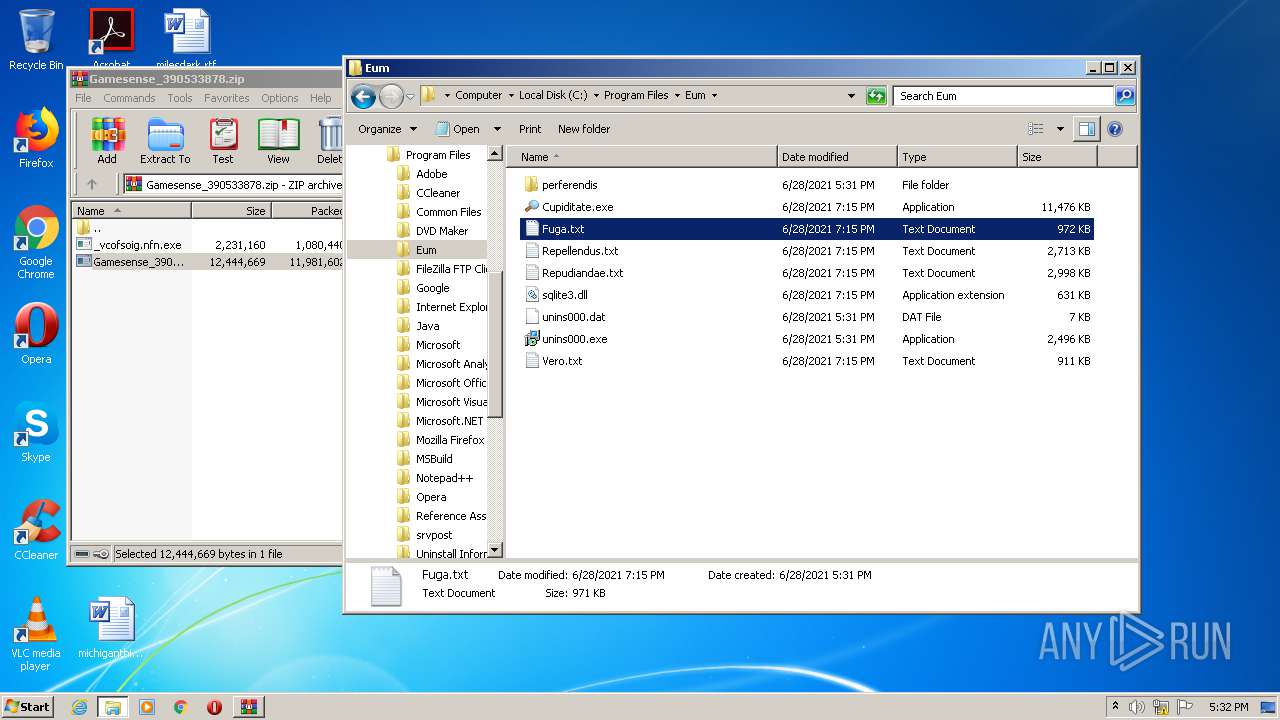Click the View icon in WinRAR toolbar
Viewport: 1280px width, 720px height.
click(x=278, y=141)
